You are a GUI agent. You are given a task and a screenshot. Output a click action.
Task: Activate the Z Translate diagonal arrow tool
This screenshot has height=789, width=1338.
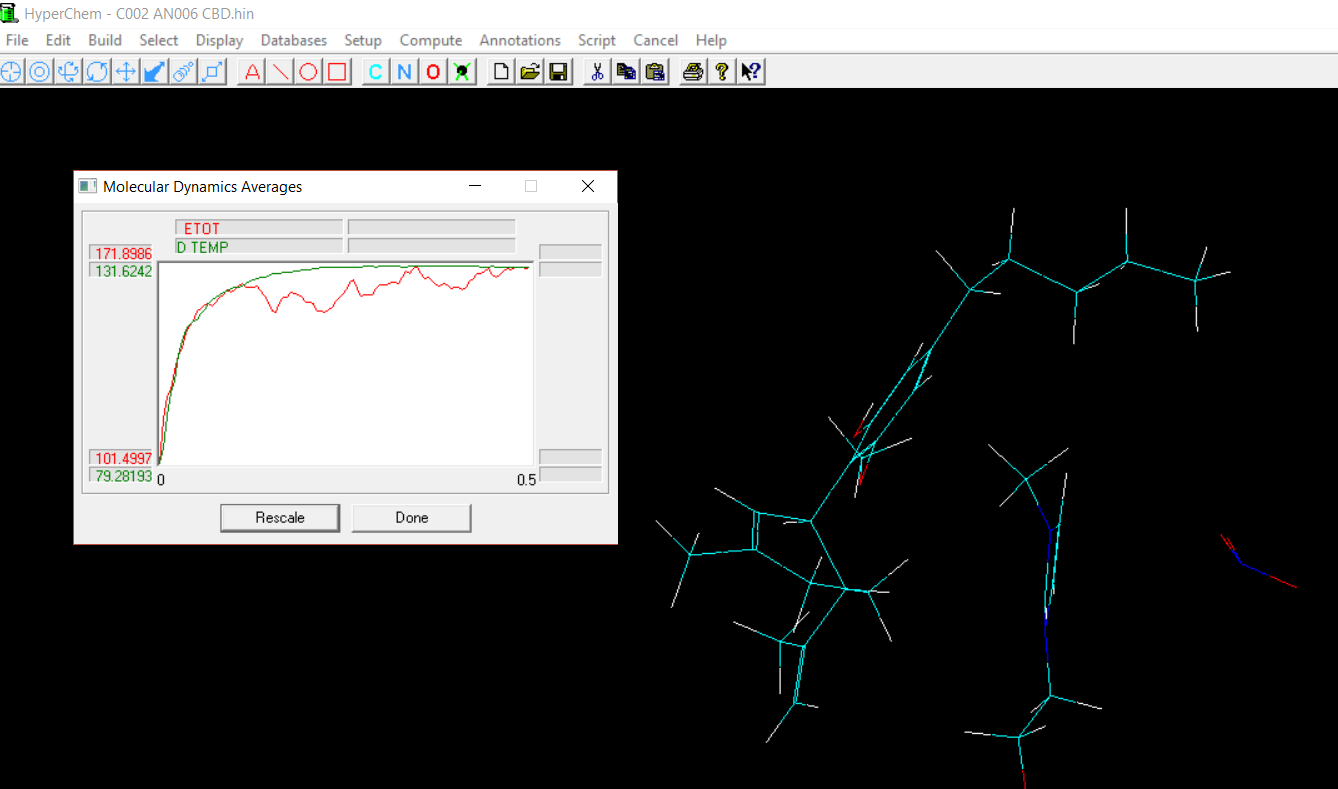click(x=155, y=72)
